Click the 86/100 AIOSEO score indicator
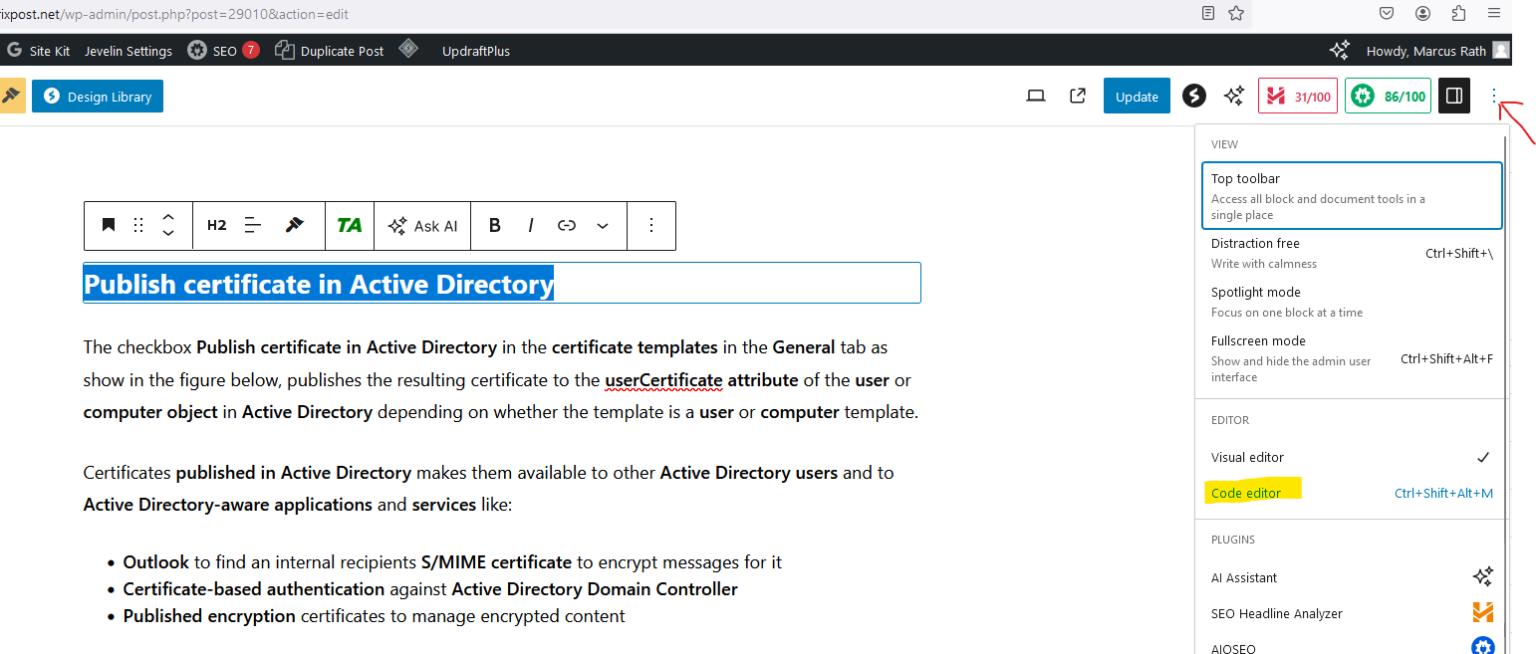This screenshot has width=1536, height=654. point(1388,95)
